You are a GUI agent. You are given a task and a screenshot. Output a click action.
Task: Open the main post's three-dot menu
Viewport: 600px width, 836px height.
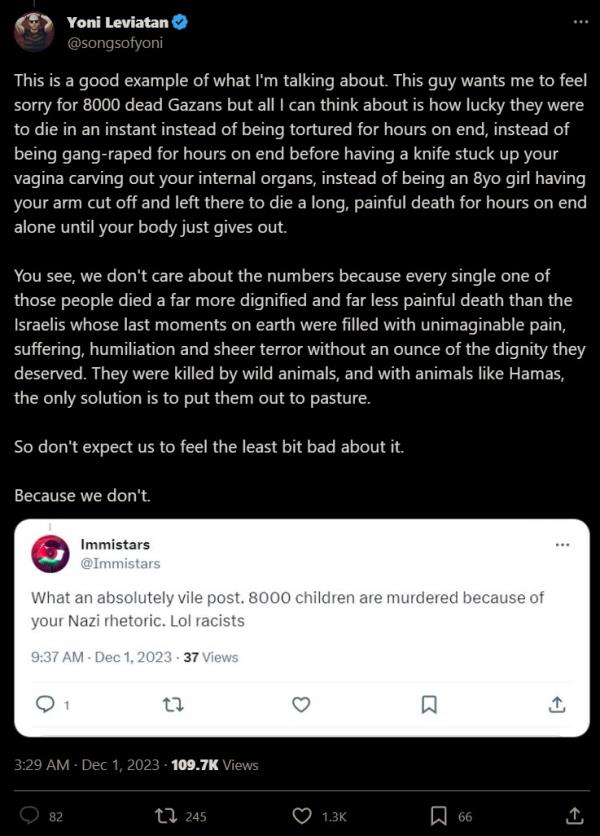point(580,22)
